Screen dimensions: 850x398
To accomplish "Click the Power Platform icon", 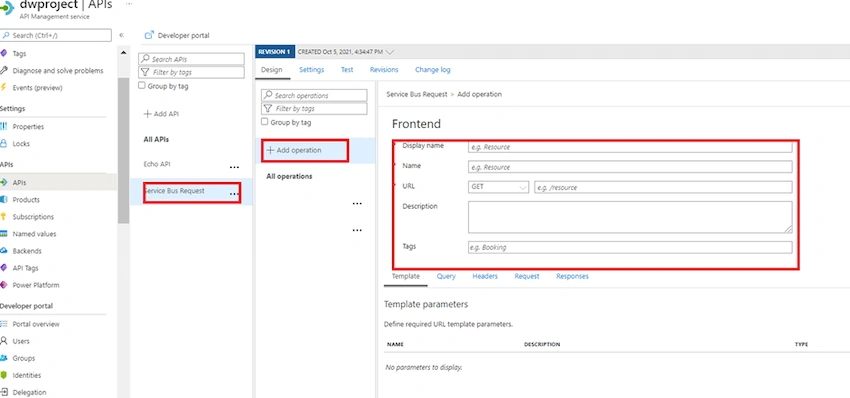I will [4, 285].
